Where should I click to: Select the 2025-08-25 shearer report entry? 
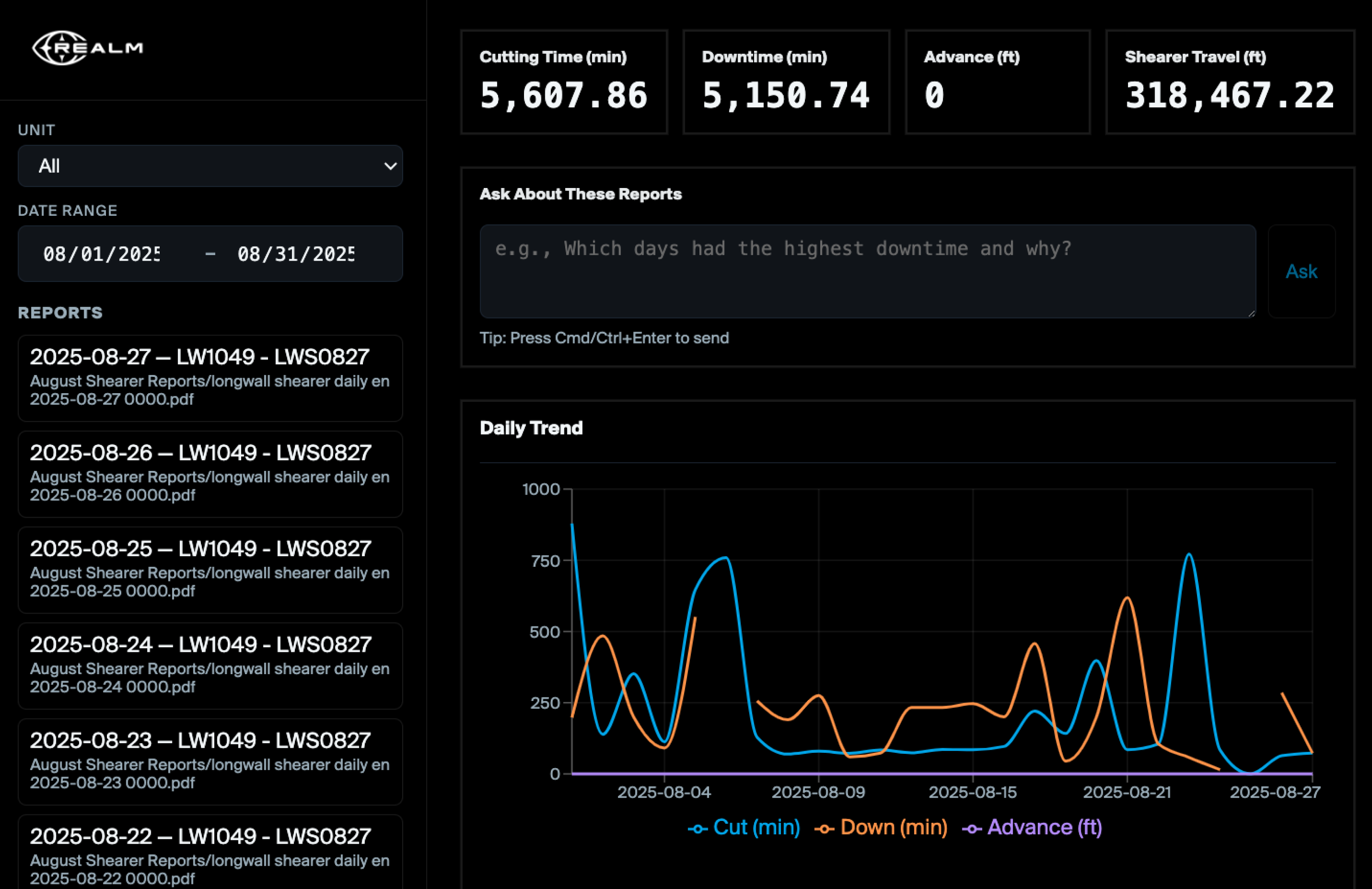pyautogui.click(x=210, y=569)
